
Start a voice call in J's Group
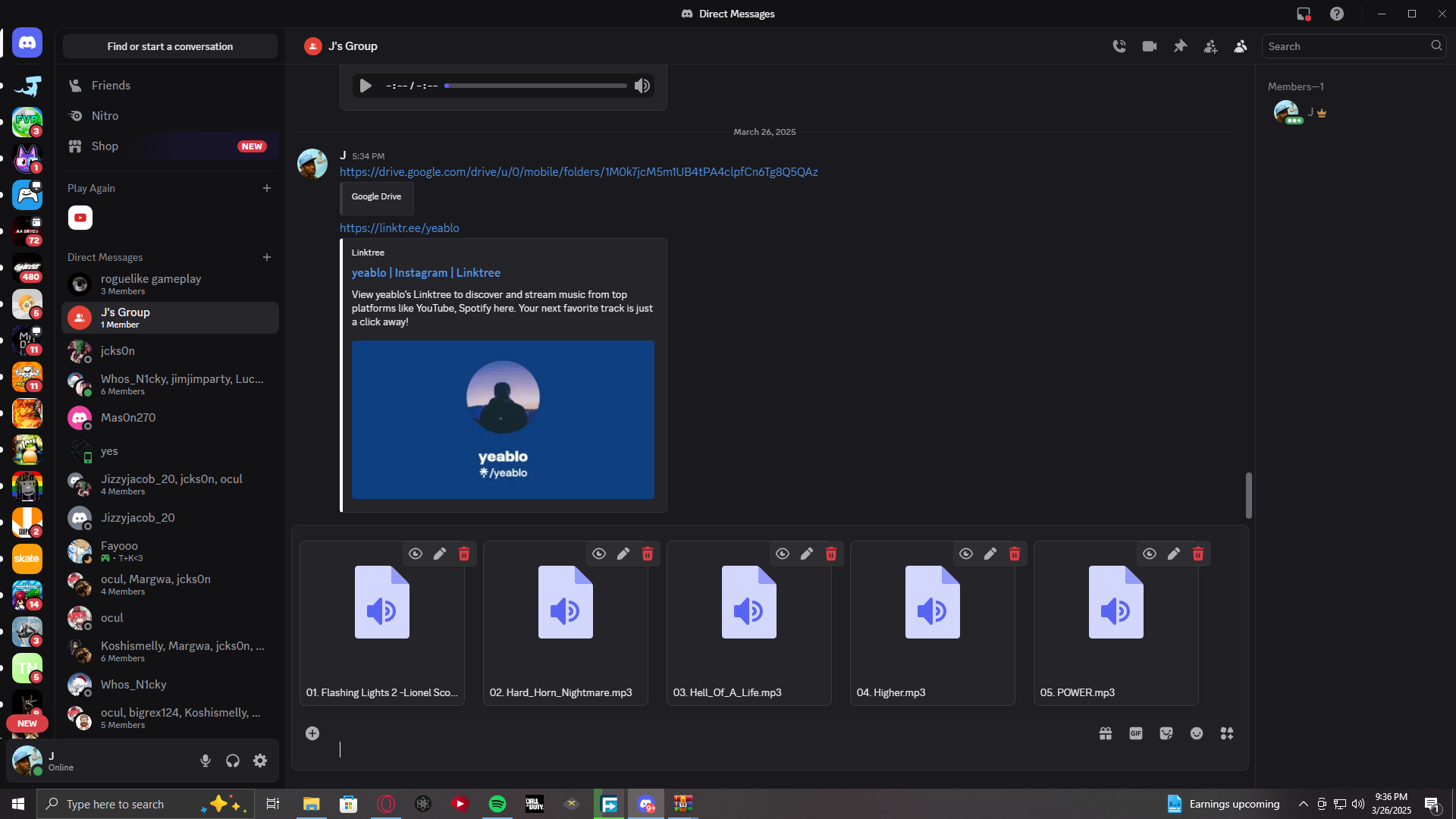click(x=1119, y=46)
